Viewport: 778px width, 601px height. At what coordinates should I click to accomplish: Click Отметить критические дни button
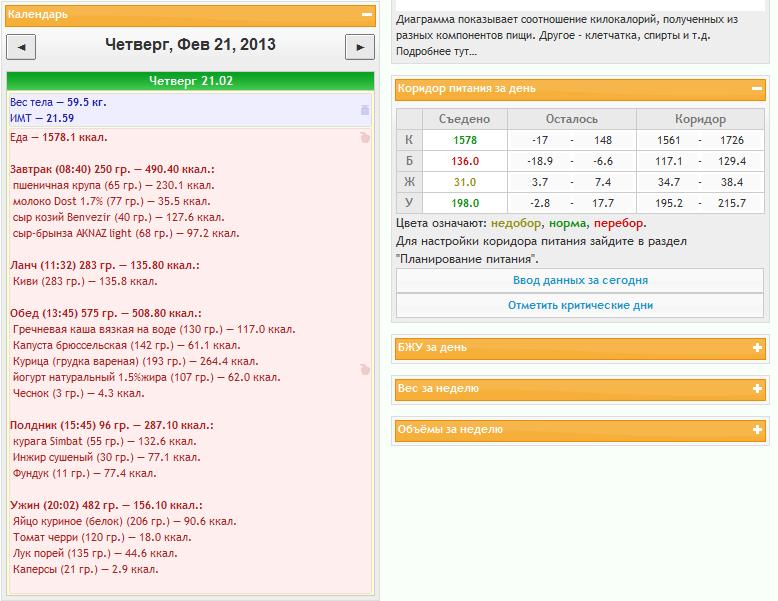click(580, 305)
